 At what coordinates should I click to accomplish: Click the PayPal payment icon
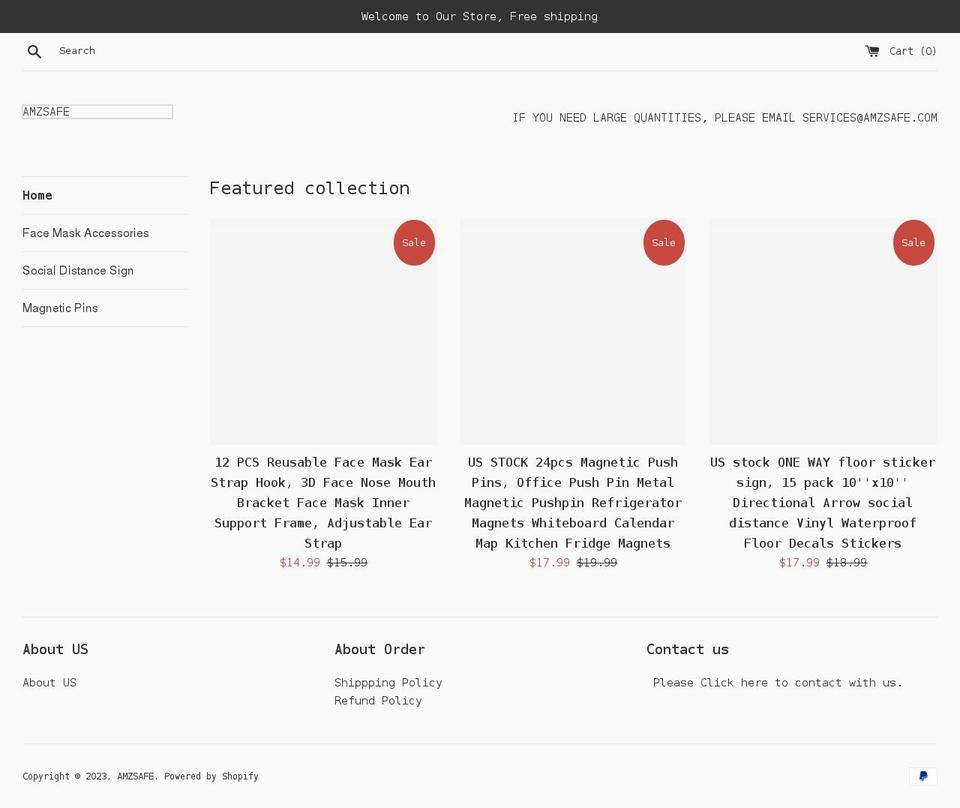(x=923, y=776)
